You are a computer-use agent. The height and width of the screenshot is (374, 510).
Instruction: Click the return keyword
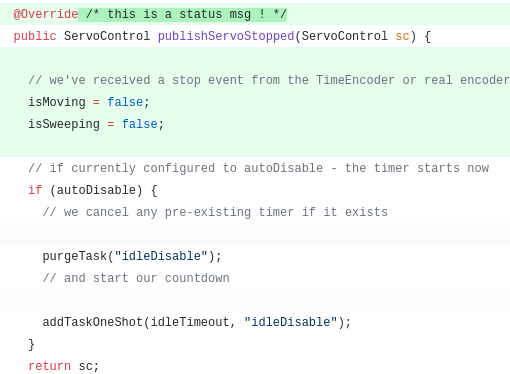coord(49,366)
